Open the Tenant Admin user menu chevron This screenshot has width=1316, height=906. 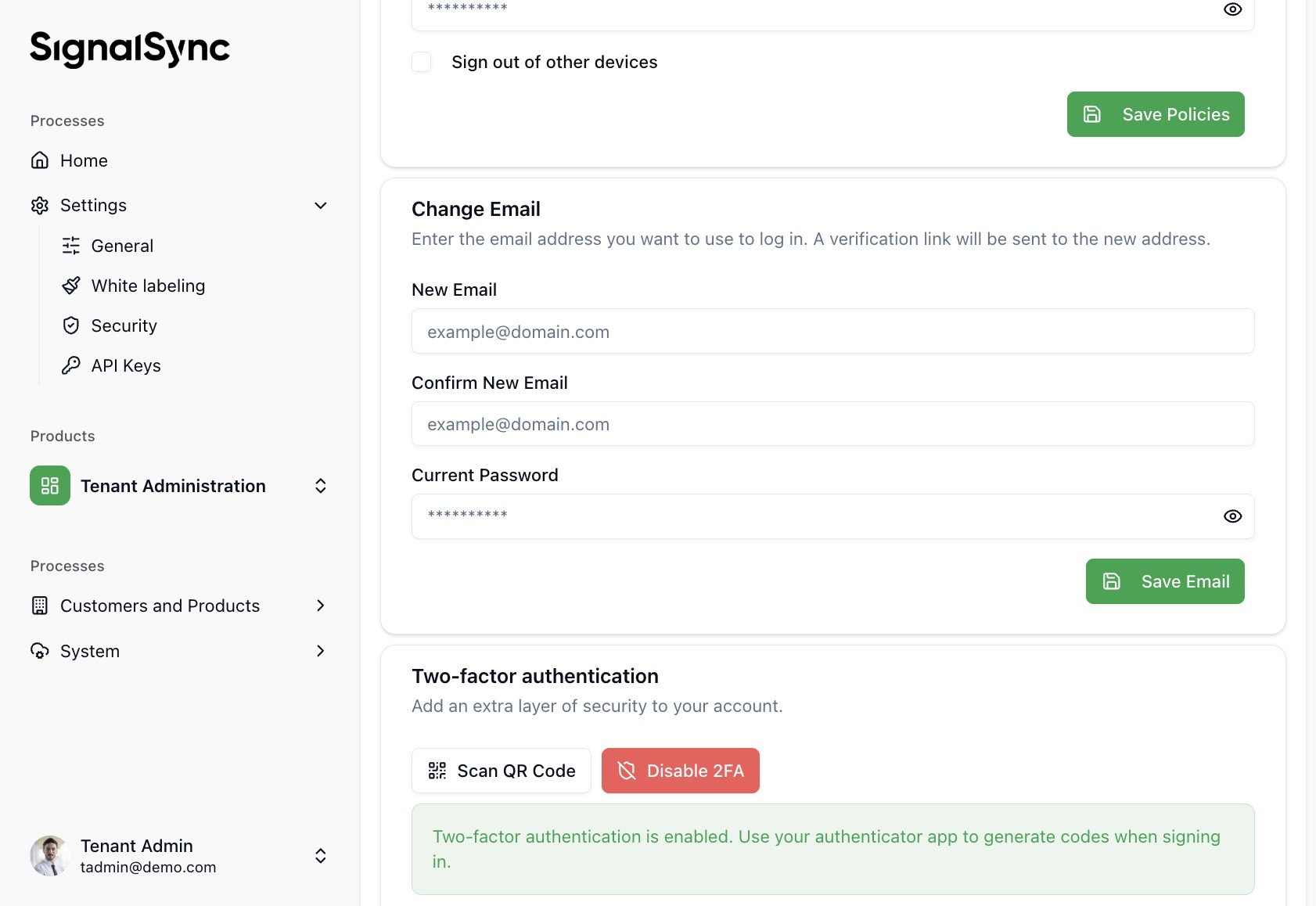tap(321, 856)
